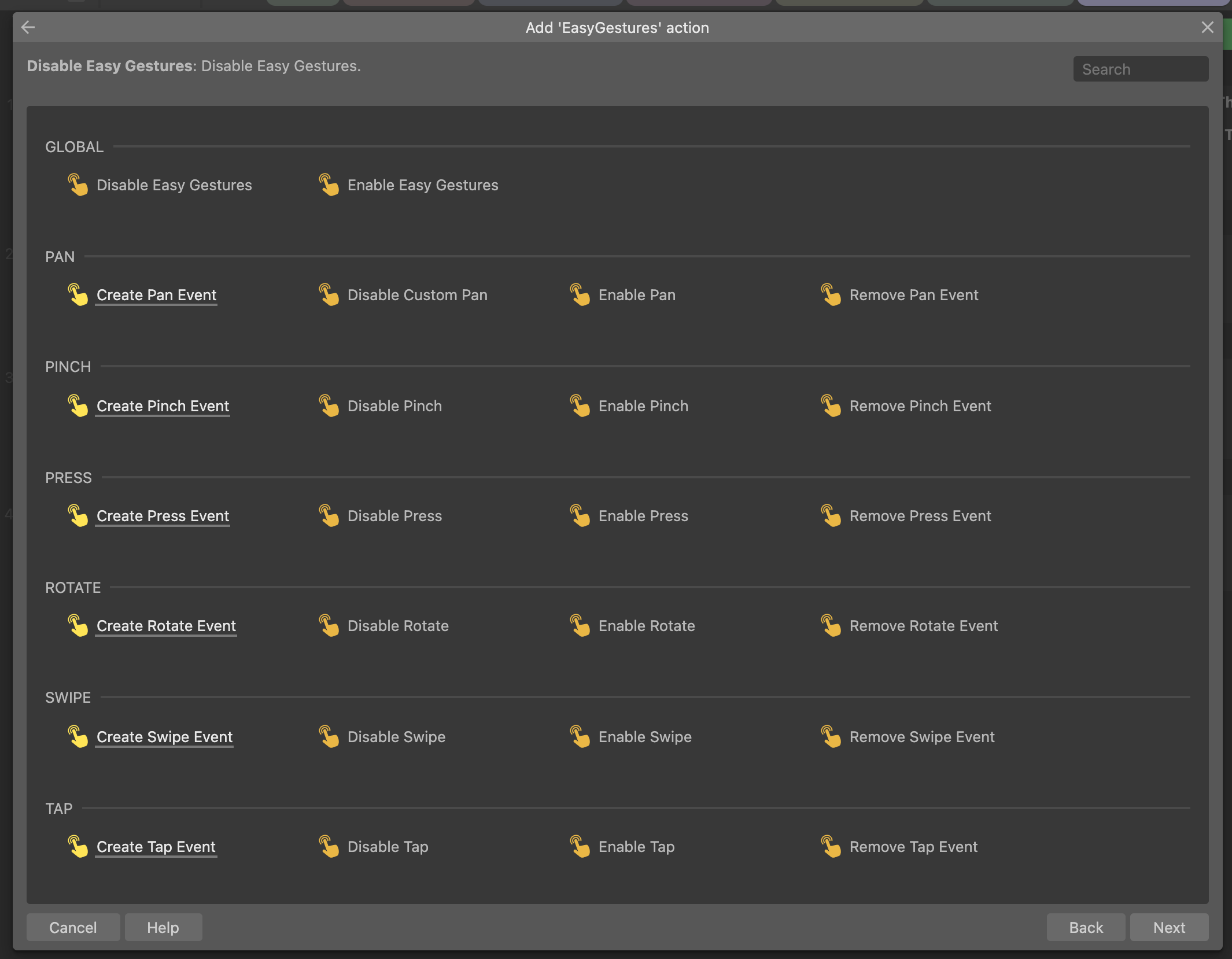
Task: Choose the Disable Custom Pan action
Action: [417, 295]
